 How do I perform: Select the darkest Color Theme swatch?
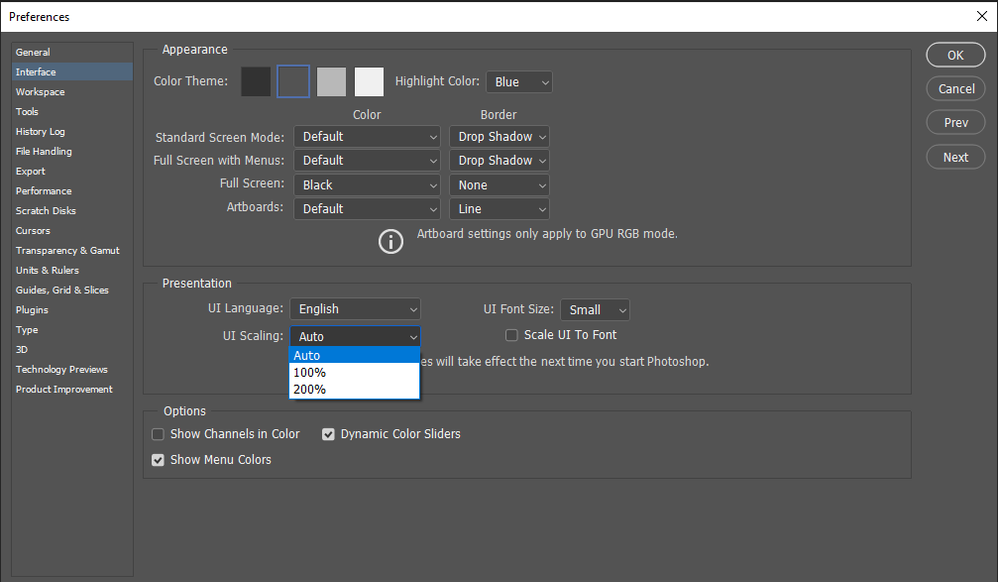(x=256, y=81)
